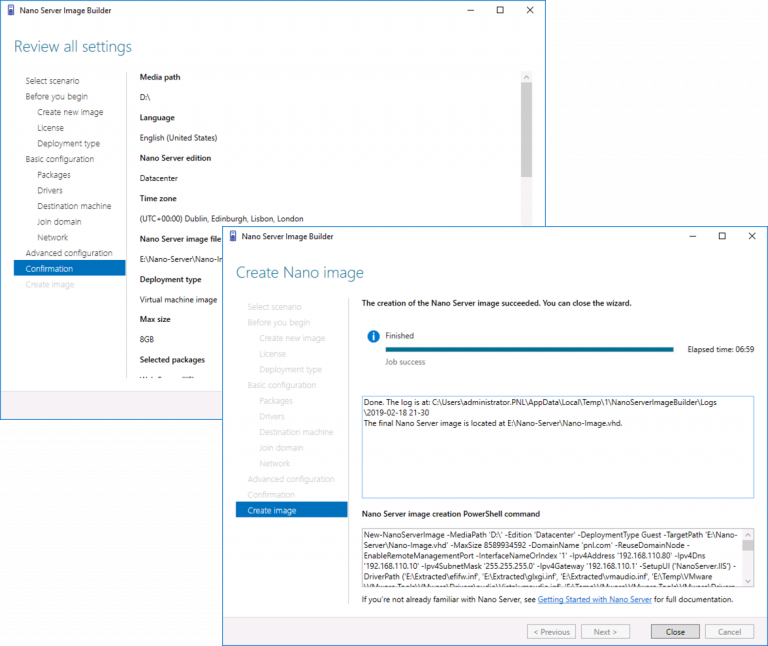Close the Review all settings window with X

(530, 10)
